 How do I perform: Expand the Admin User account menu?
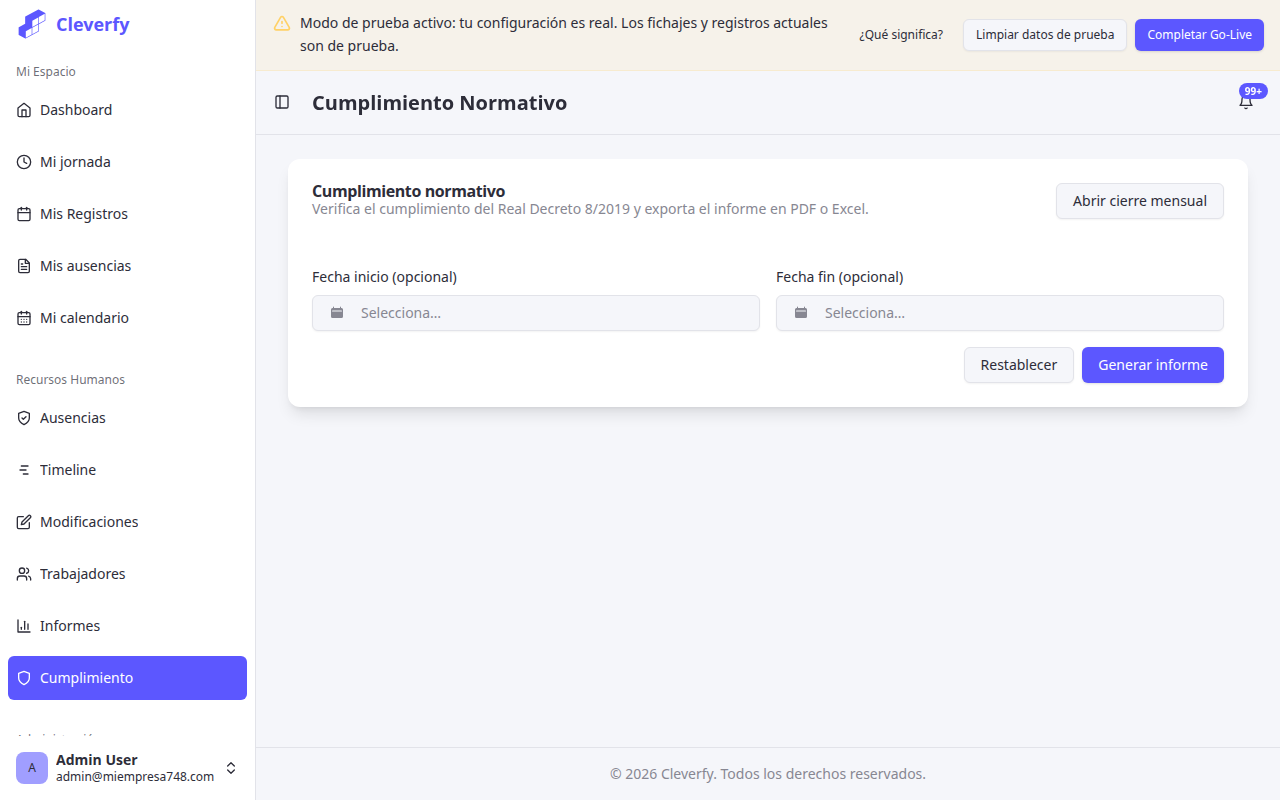click(x=231, y=767)
